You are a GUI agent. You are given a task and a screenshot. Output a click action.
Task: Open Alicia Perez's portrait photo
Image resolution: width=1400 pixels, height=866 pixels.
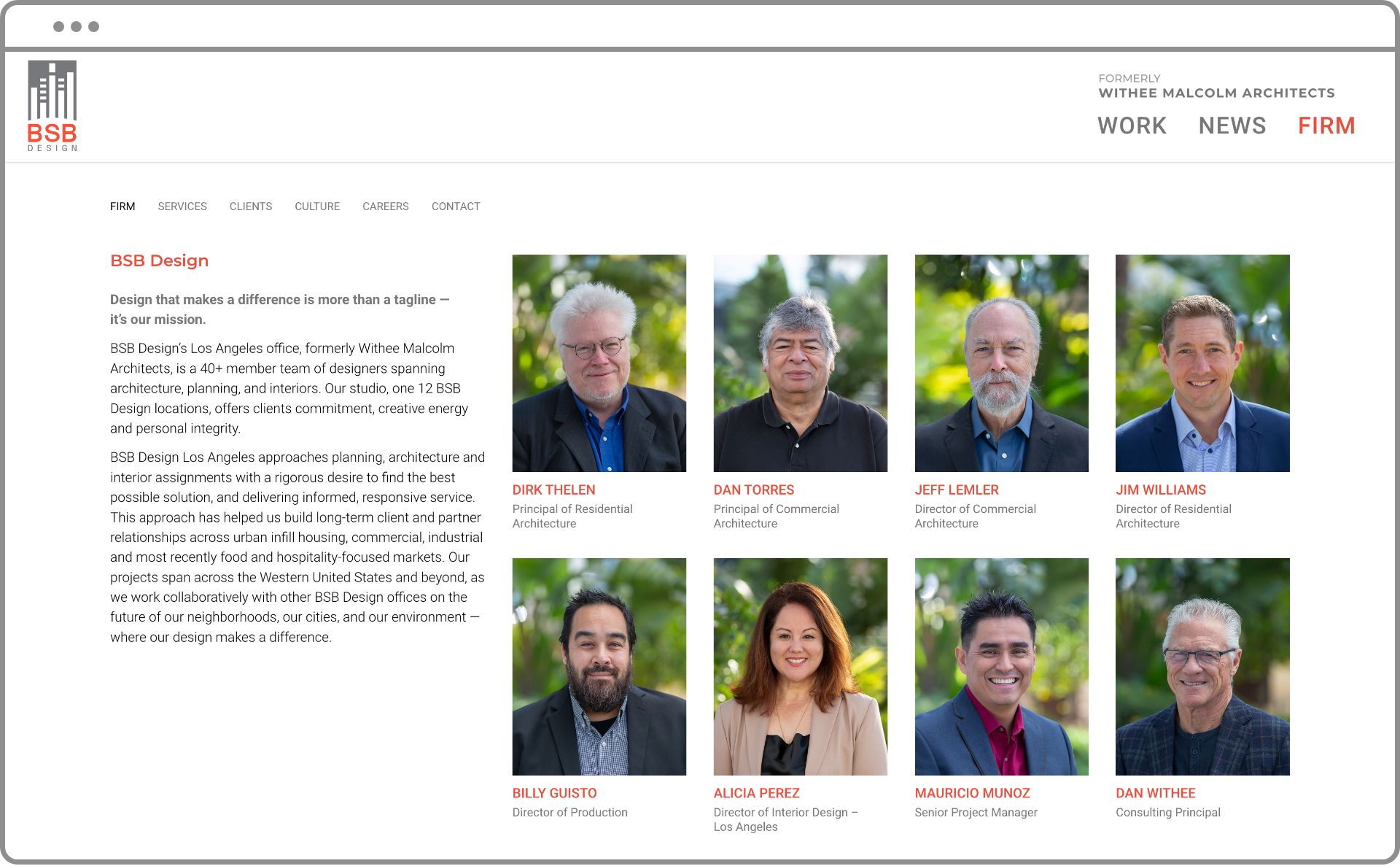pos(801,666)
